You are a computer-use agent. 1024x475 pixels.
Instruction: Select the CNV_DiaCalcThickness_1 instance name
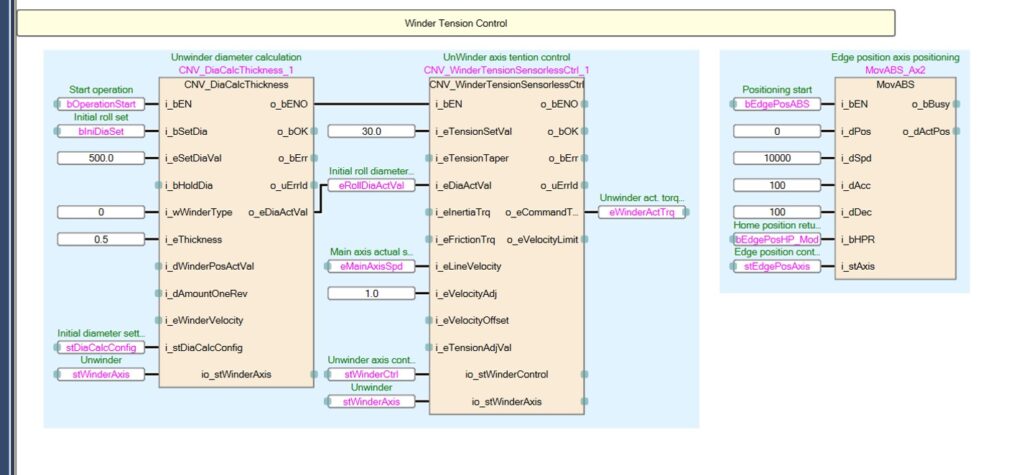click(238, 70)
